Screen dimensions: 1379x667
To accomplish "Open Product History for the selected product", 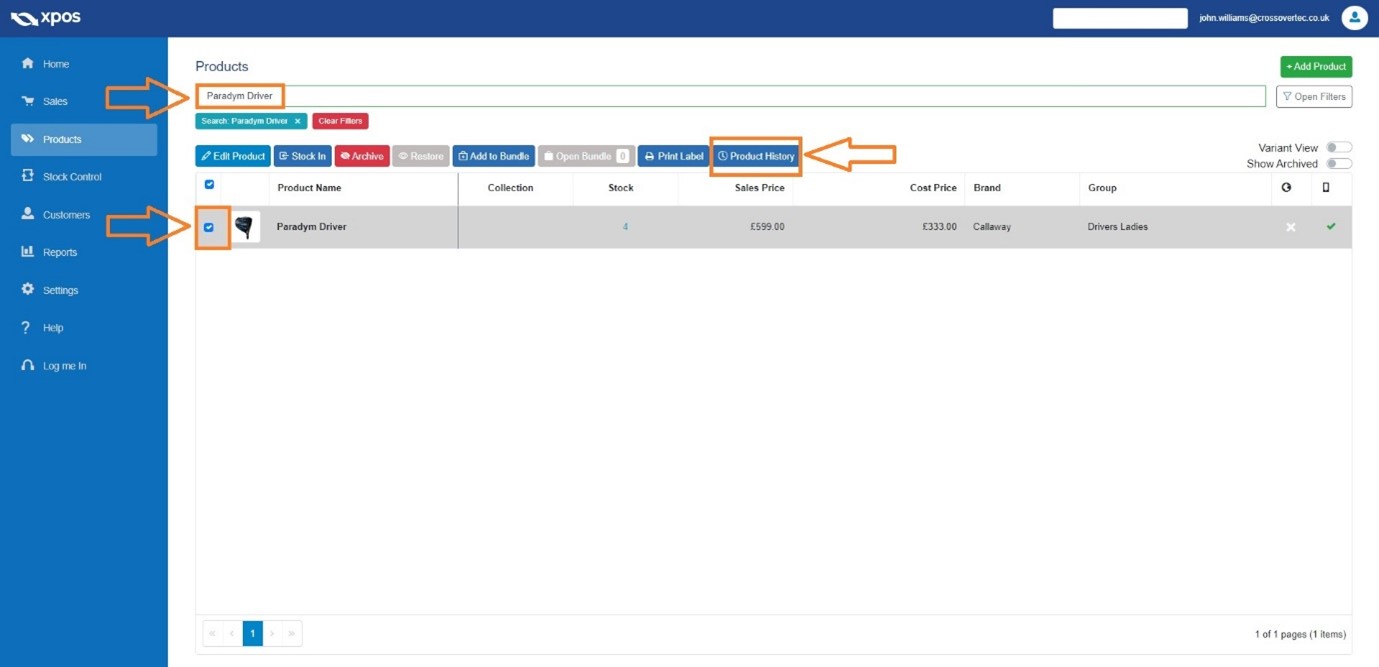I will coord(756,156).
